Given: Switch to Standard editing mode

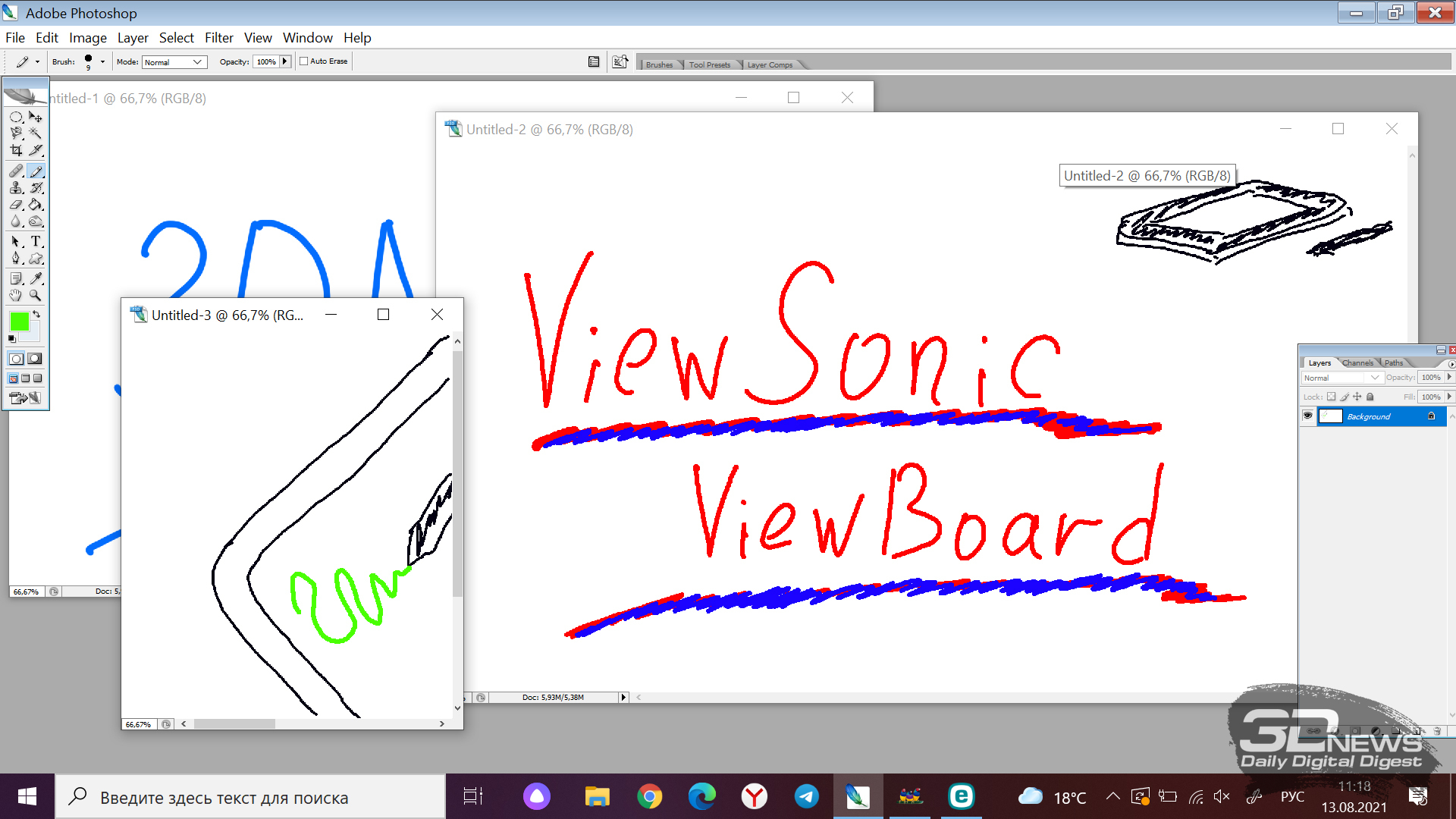Looking at the screenshot, I should pos(16,359).
